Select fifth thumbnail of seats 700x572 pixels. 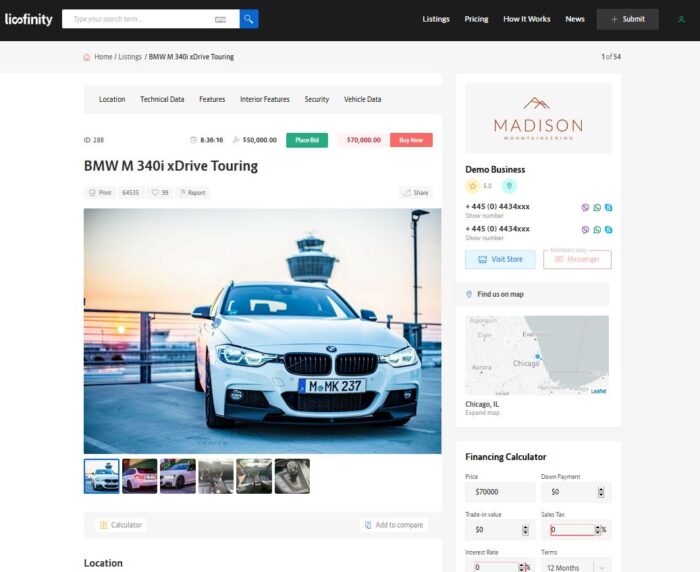(x=254, y=476)
